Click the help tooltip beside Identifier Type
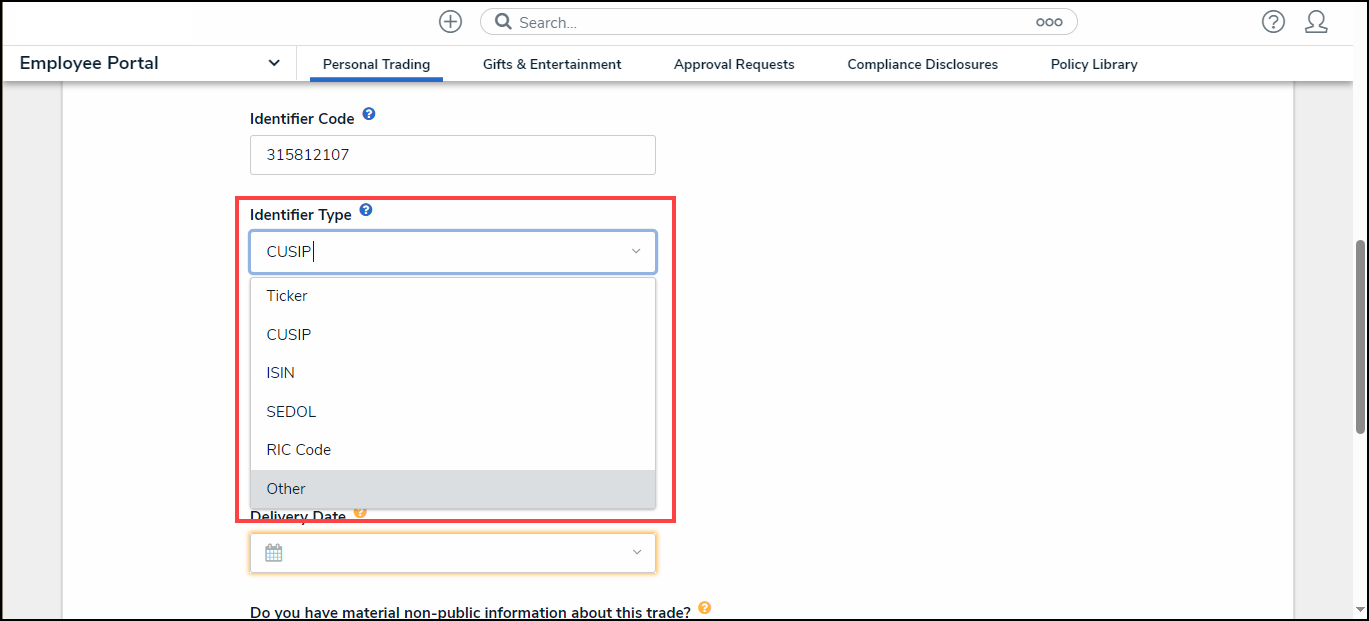This screenshot has height=621, width=1369. click(366, 210)
